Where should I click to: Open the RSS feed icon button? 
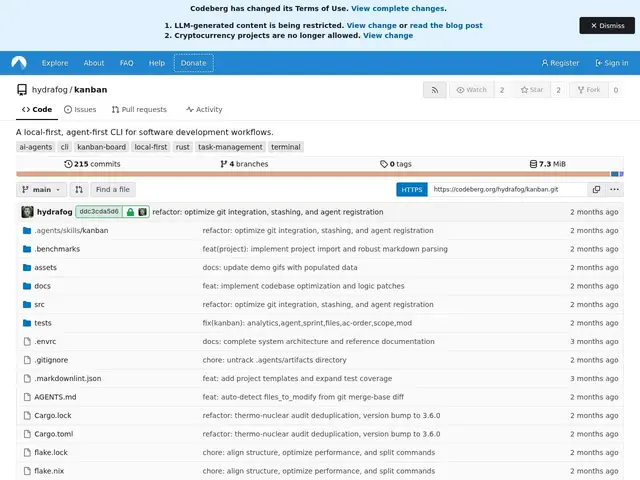click(435, 90)
